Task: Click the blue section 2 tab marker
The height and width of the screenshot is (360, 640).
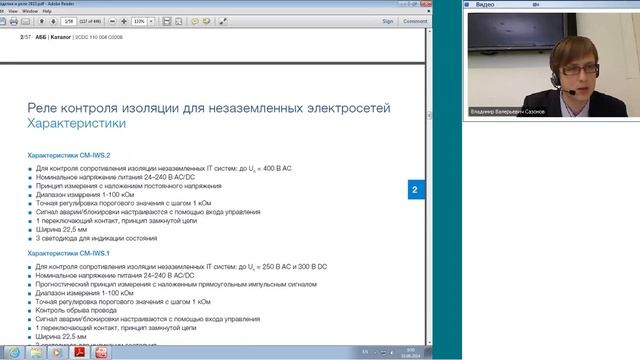Action: pos(416,190)
